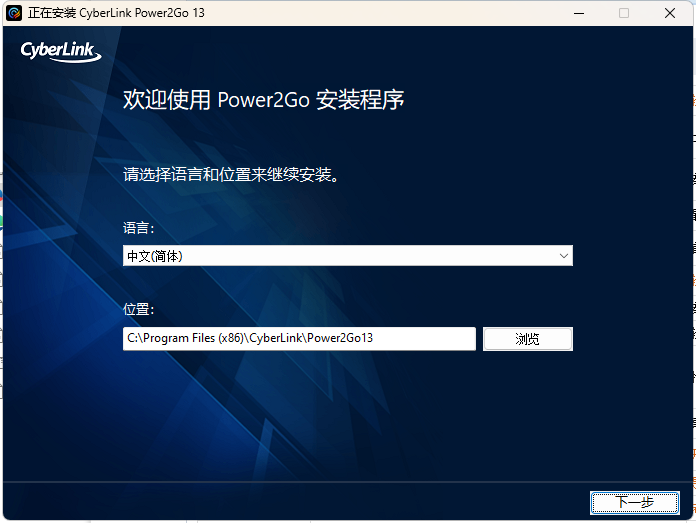Open the 语言 language dropdown
Image resolution: width=696 pixels, height=523 pixels.
point(347,256)
